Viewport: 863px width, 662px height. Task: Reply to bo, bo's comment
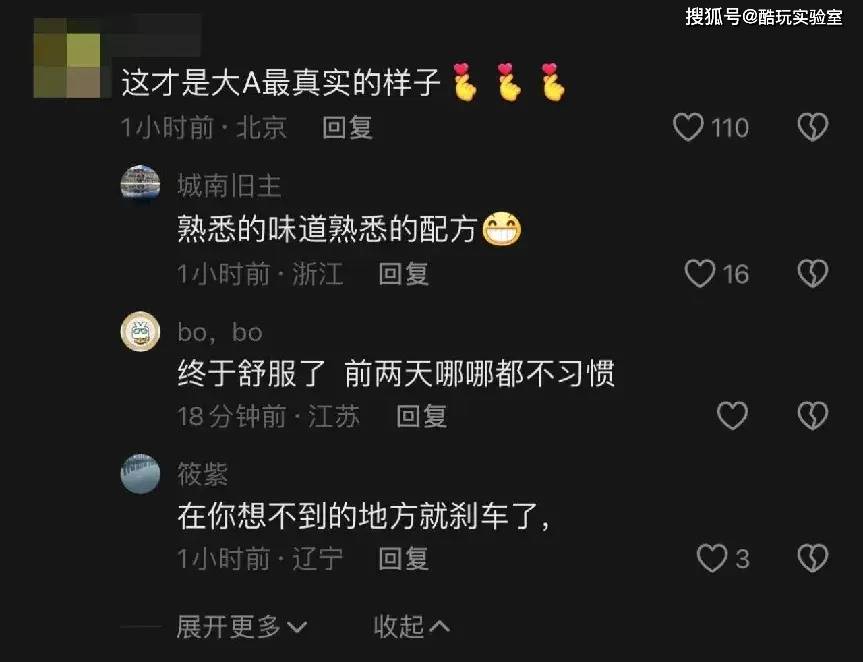(421, 416)
